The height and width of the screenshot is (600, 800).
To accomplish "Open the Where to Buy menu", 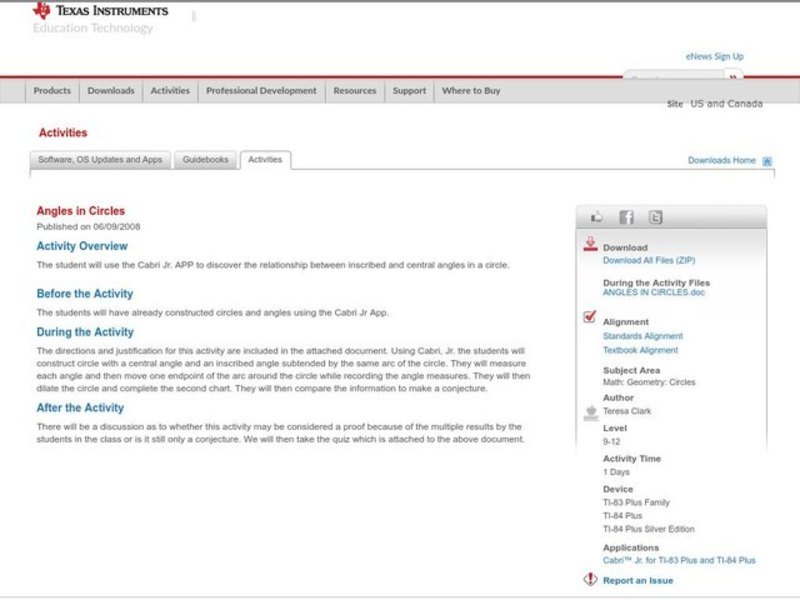I will point(471,91).
